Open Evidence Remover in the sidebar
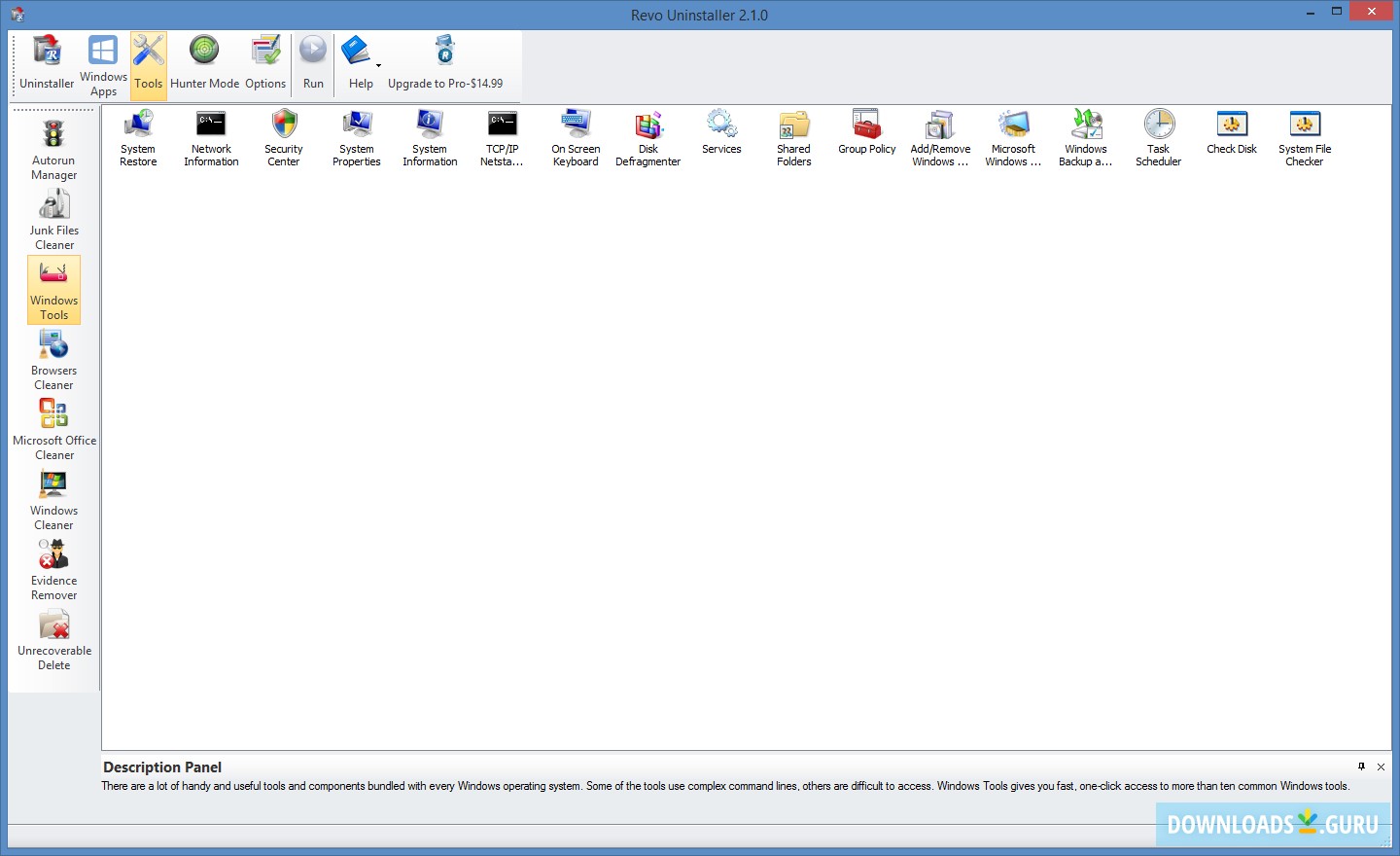This screenshot has height=856, width=1400. pyautogui.click(x=53, y=570)
